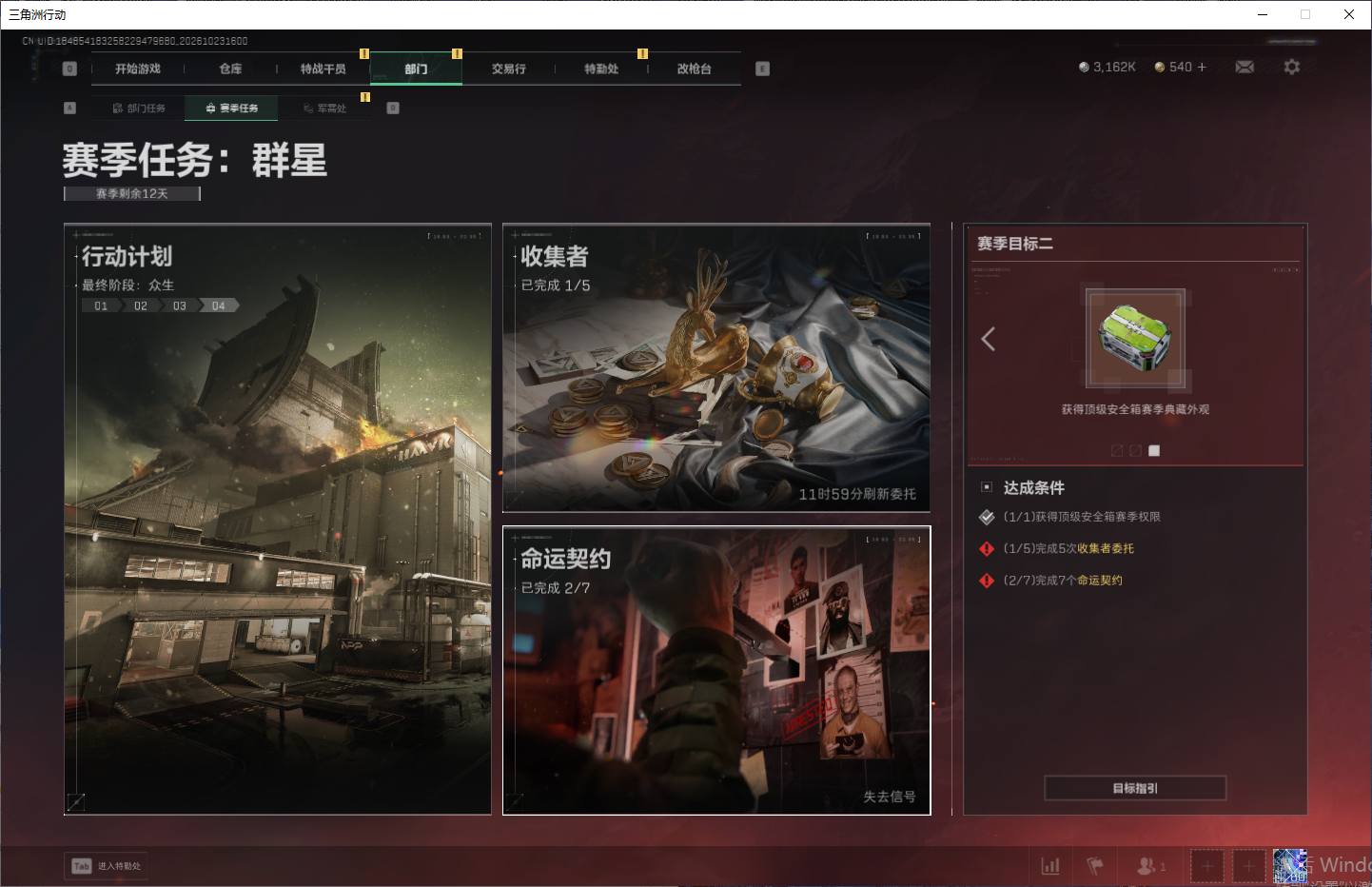Select the second season goal page dot

coord(1135,450)
